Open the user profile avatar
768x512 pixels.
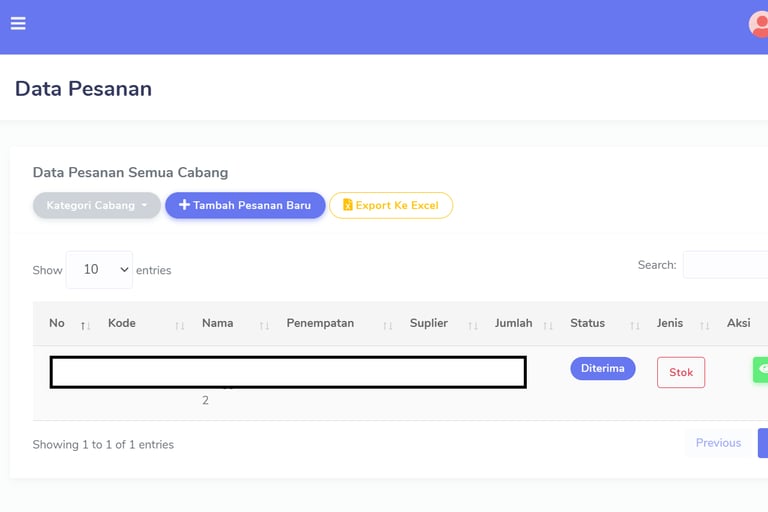coord(759,24)
